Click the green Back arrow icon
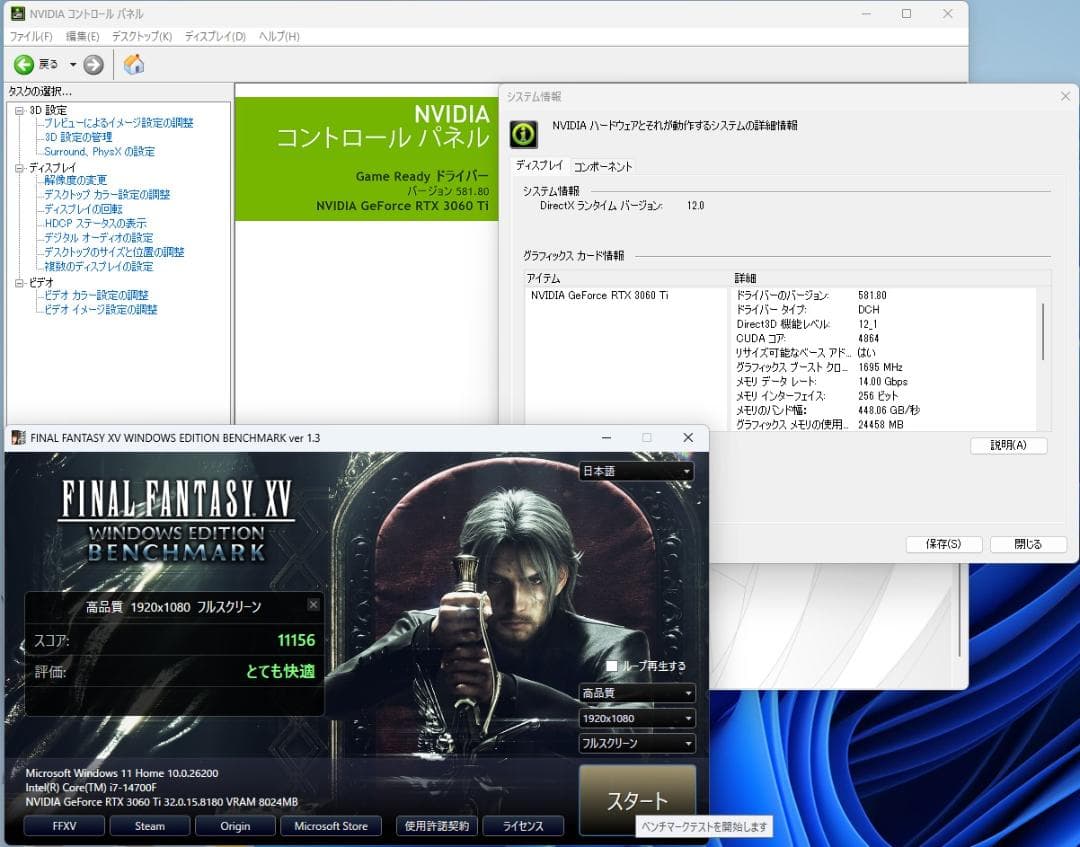The image size is (1080, 847). 24,65
